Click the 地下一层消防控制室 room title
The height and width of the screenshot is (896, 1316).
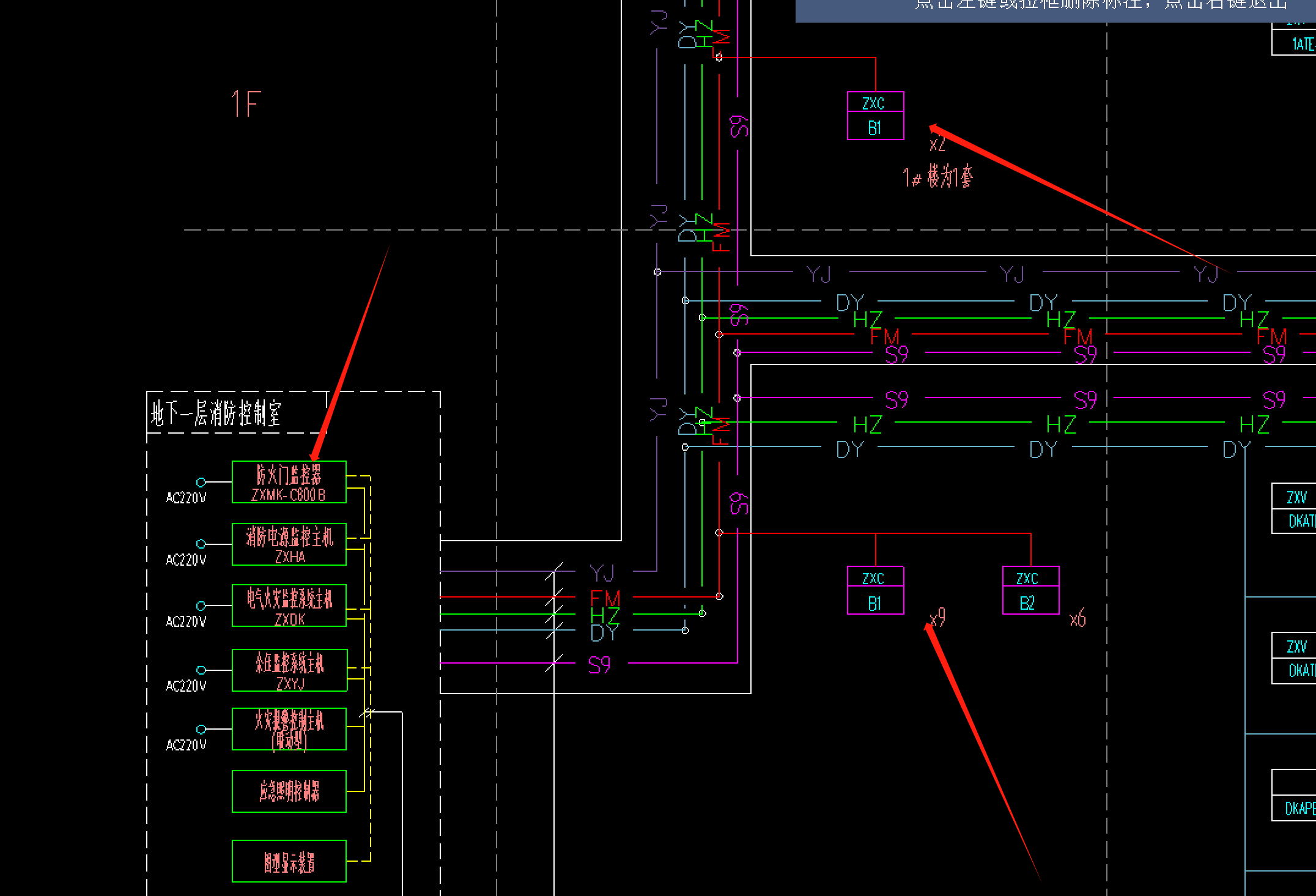click(x=216, y=413)
